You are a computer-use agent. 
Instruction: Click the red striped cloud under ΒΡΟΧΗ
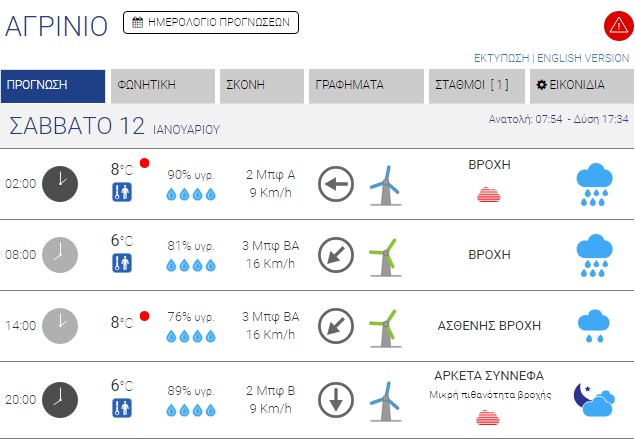[x=490, y=194]
